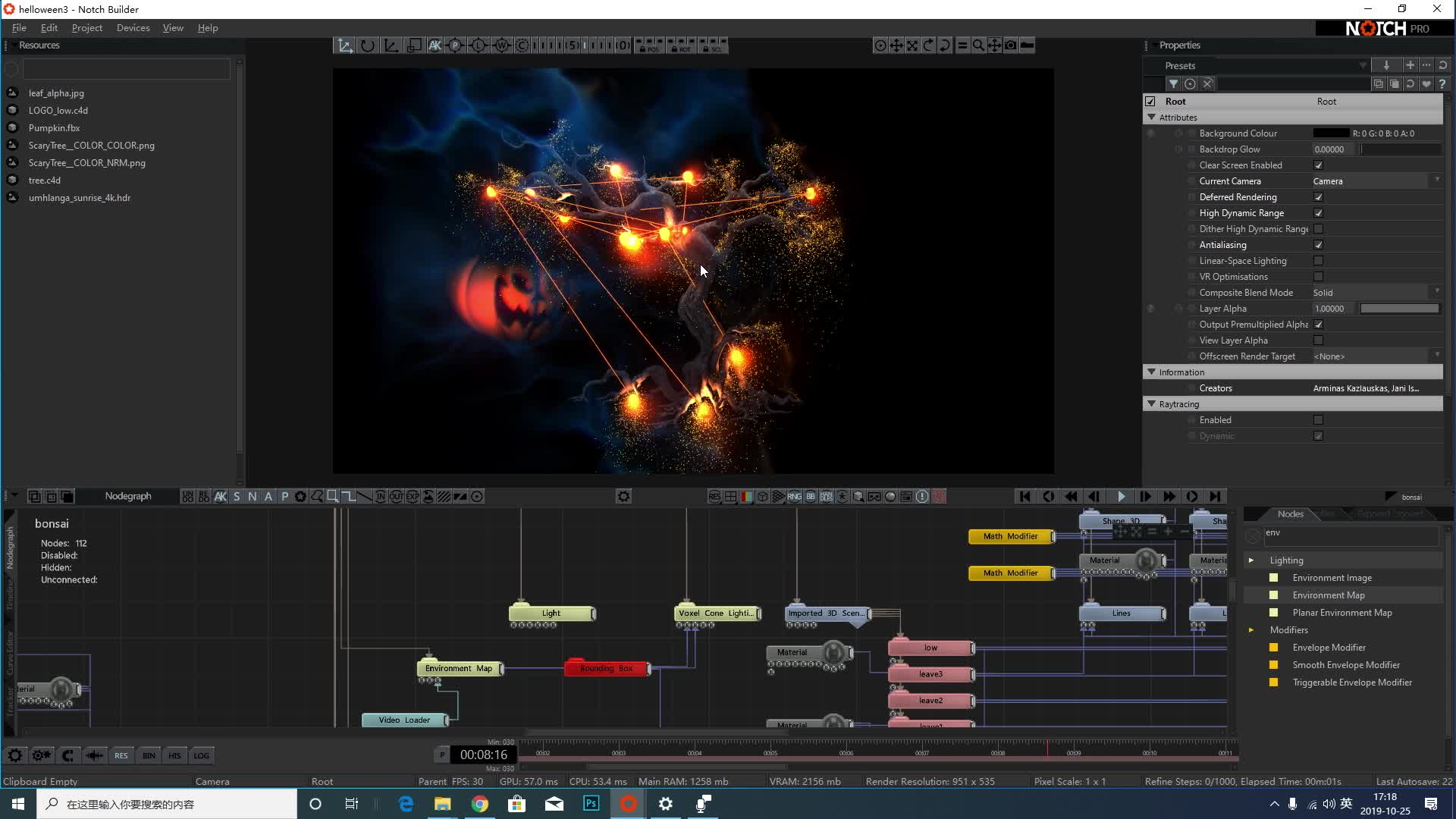The image size is (1456, 819).
Task: Click the AK auto-key icon in viewport toolbar
Action: [435, 45]
